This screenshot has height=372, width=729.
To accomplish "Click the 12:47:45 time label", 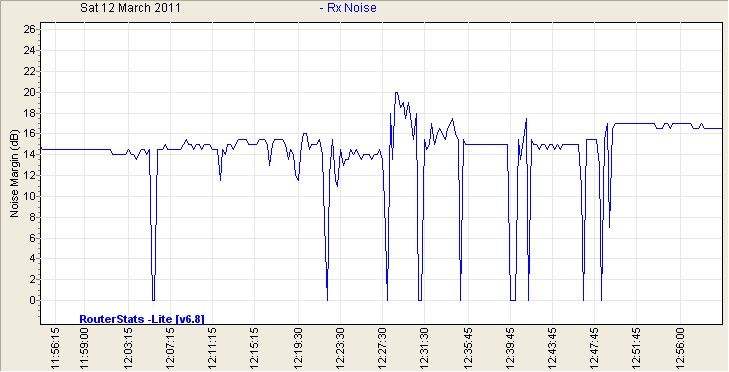I will pyautogui.click(x=595, y=349).
